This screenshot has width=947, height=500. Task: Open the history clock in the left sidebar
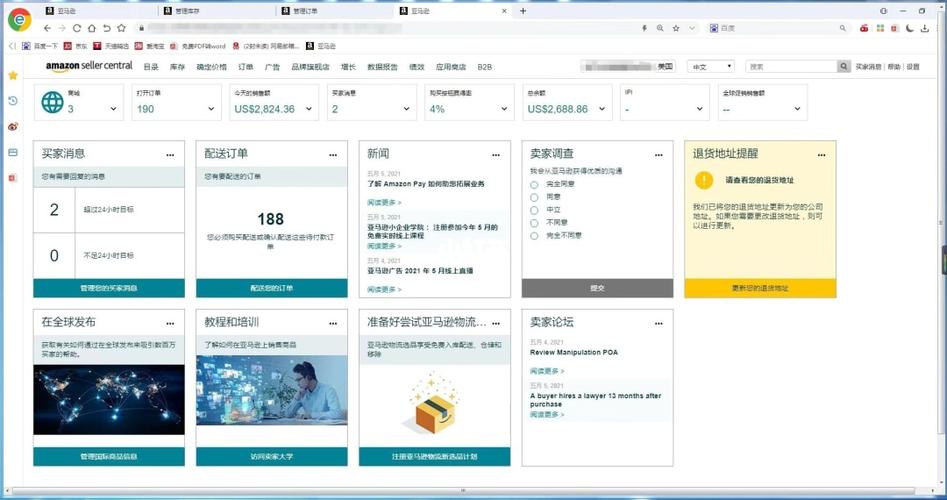click(13, 101)
